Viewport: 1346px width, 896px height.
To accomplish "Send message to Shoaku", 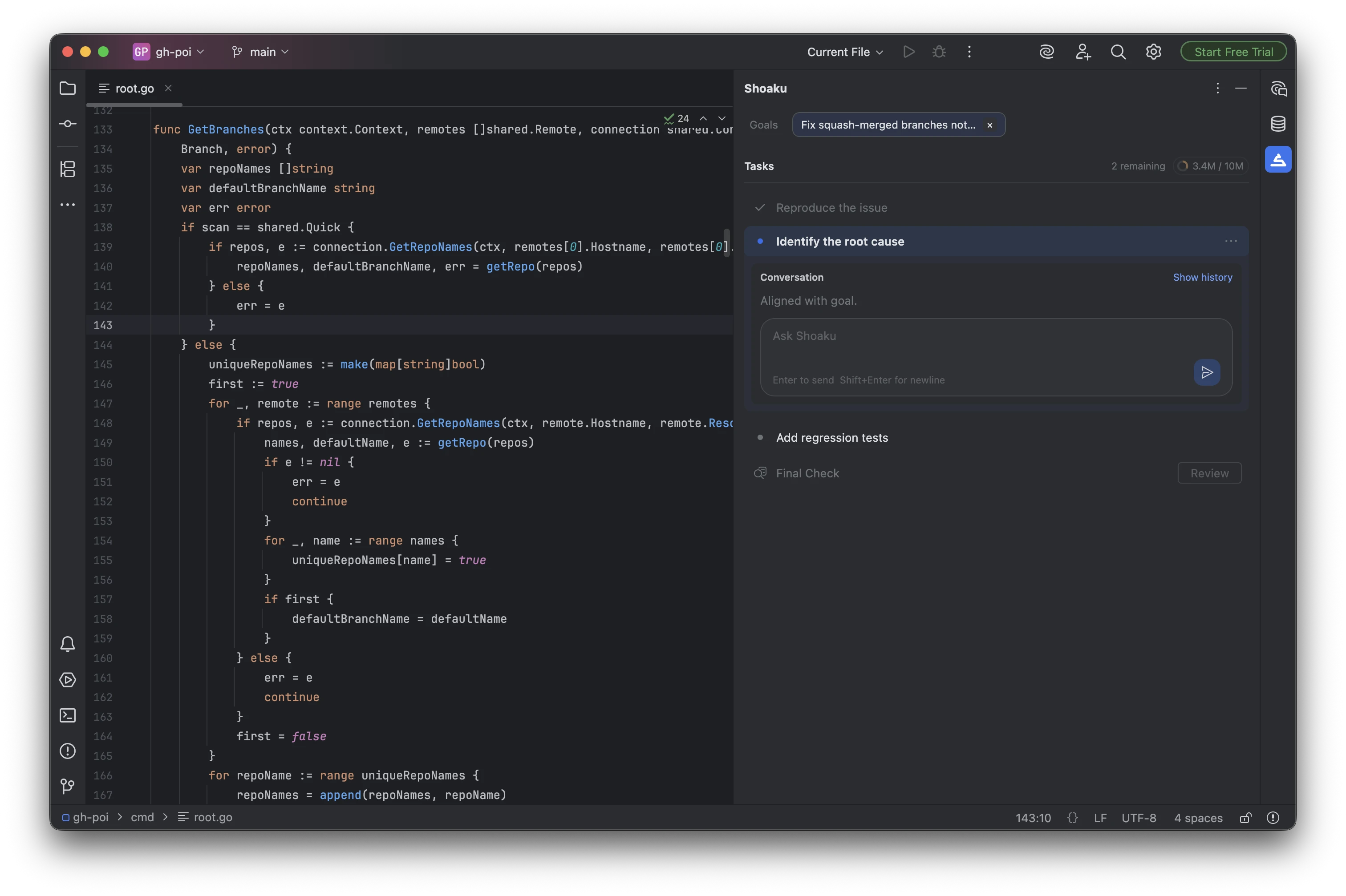I will (1207, 372).
